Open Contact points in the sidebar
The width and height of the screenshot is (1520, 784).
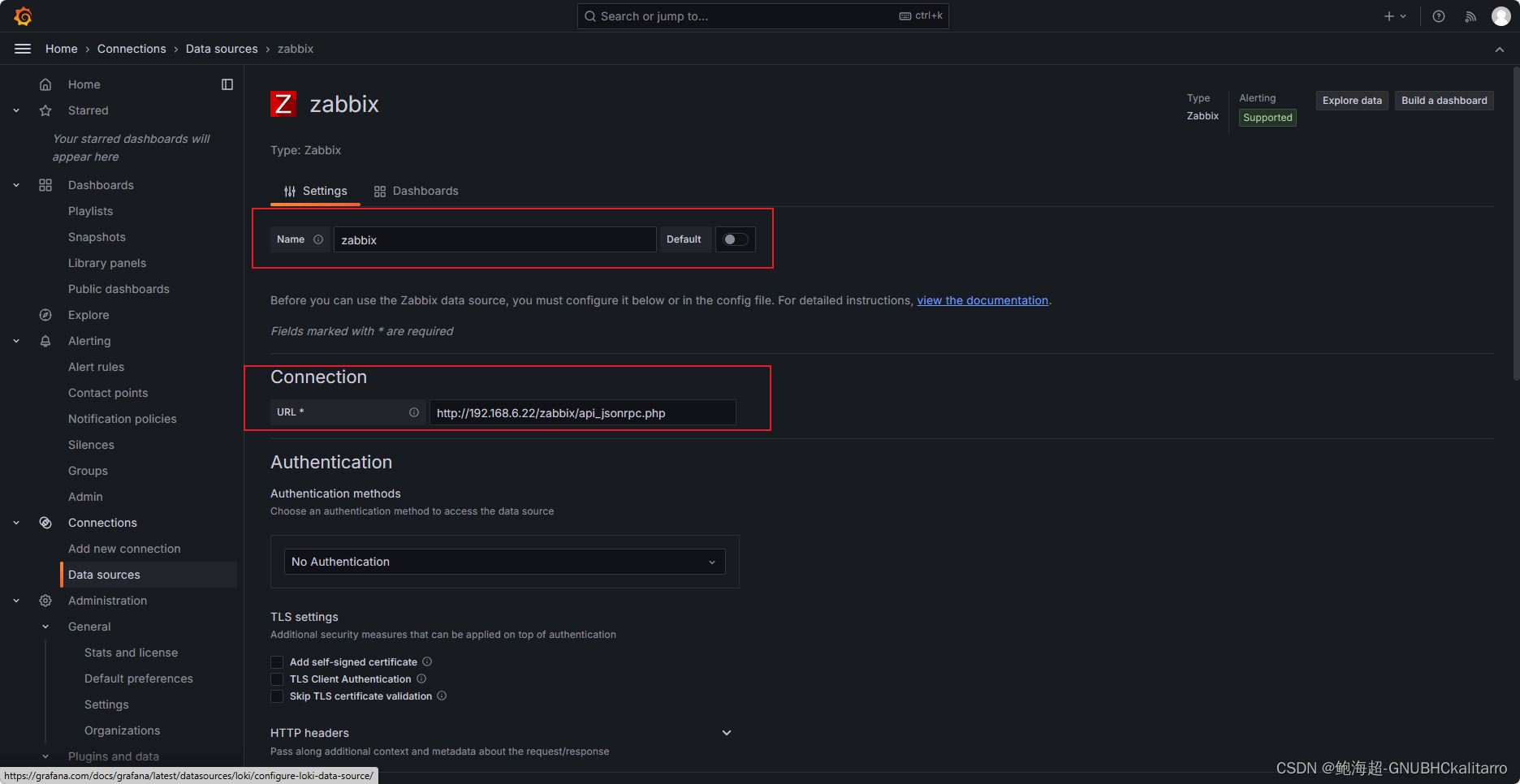pyautogui.click(x=108, y=393)
